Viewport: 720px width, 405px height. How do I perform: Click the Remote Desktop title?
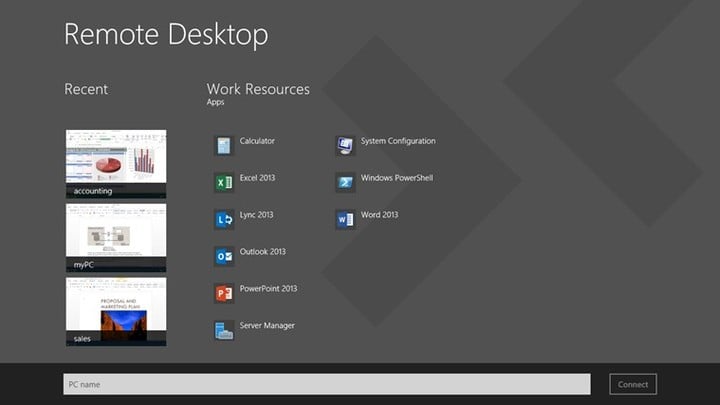click(166, 35)
